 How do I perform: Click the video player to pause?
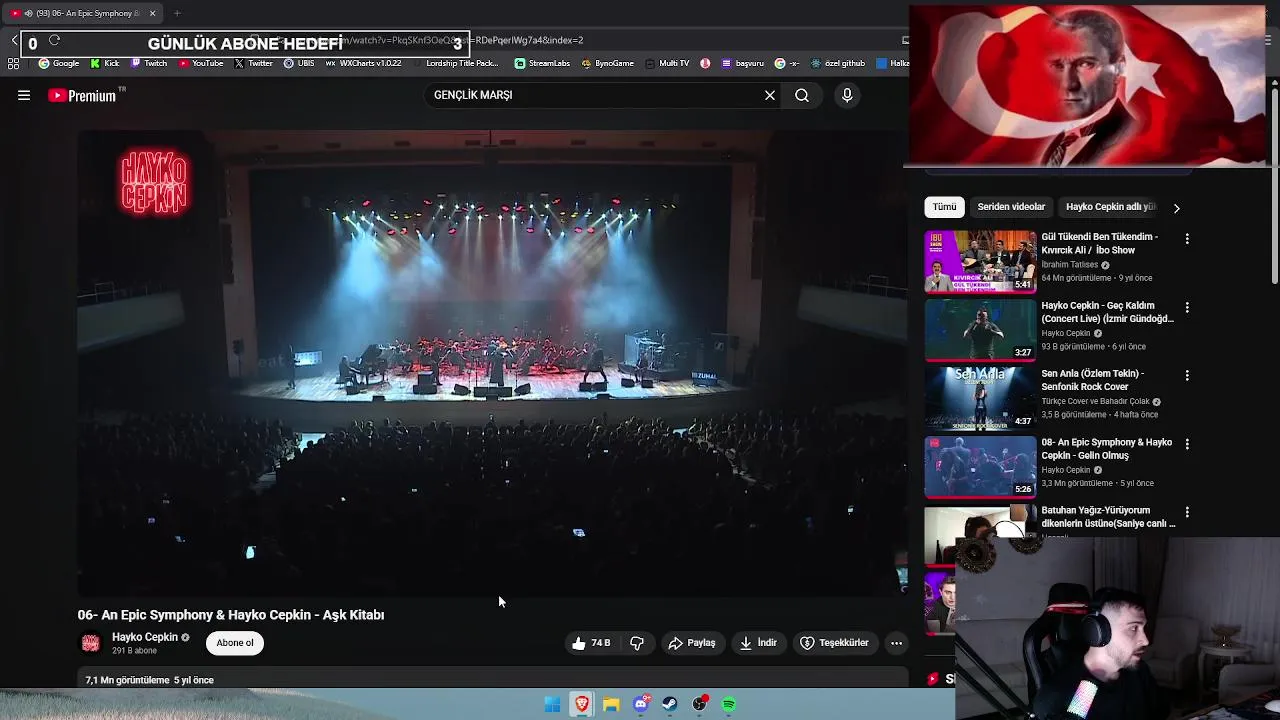[492, 363]
